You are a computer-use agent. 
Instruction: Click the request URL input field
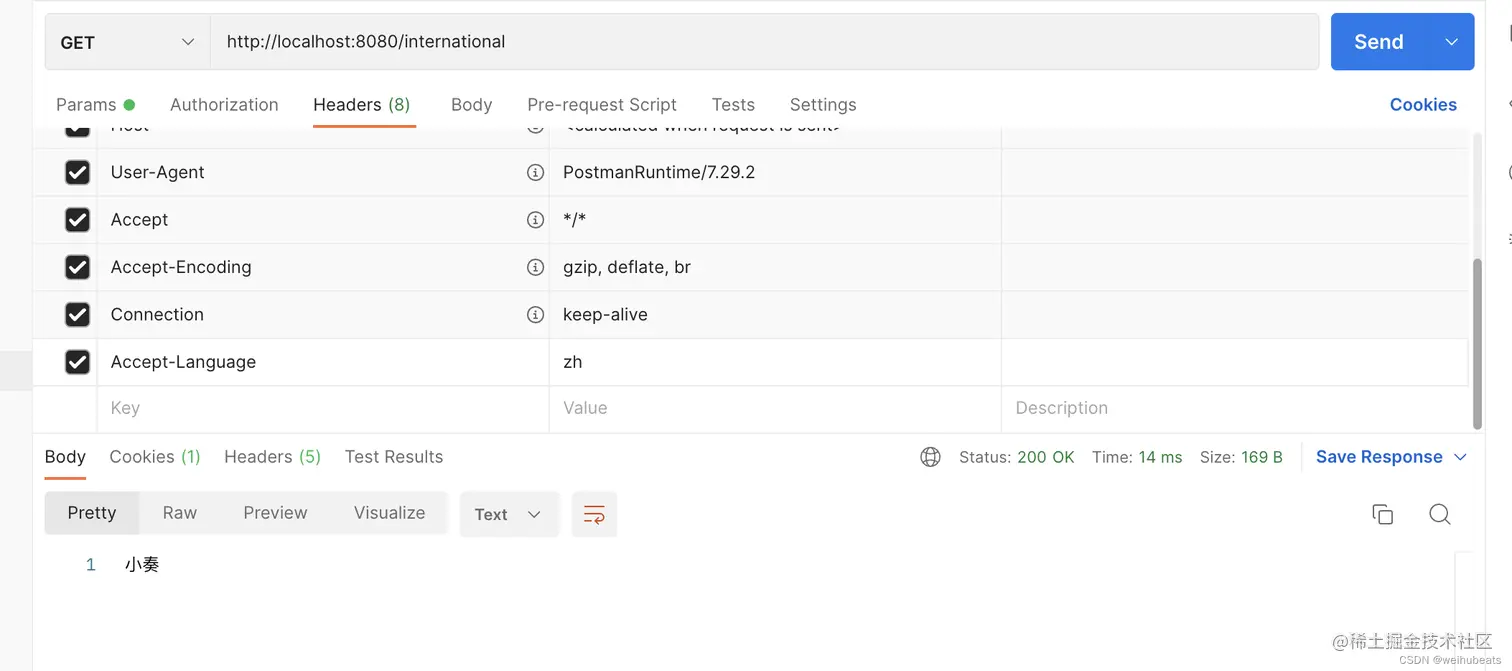pos(764,42)
